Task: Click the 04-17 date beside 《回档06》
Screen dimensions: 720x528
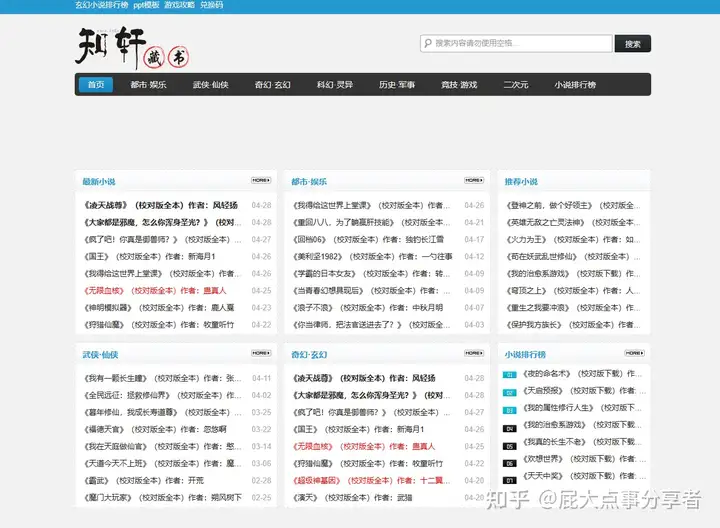Action: pyautogui.click(x=474, y=239)
